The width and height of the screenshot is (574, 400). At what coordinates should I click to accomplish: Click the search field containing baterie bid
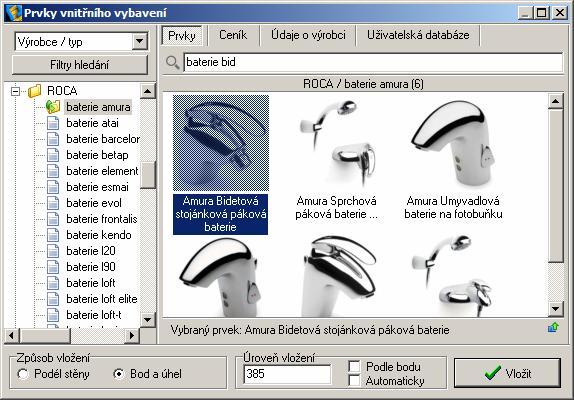tap(373, 62)
